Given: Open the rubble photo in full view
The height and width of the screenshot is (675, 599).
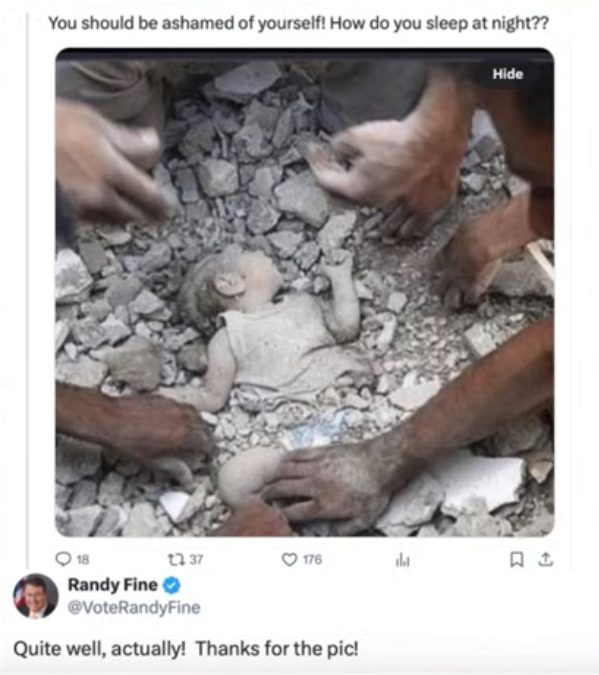Looking at the screenshot, I should pos(304,292).
